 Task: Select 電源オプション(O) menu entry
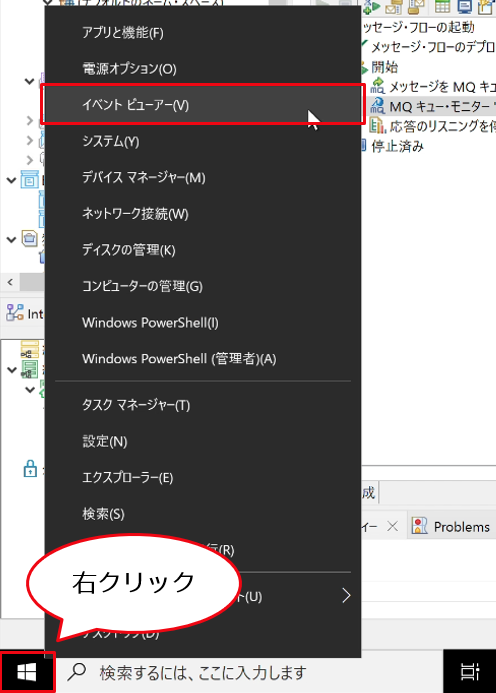point(202,69)
